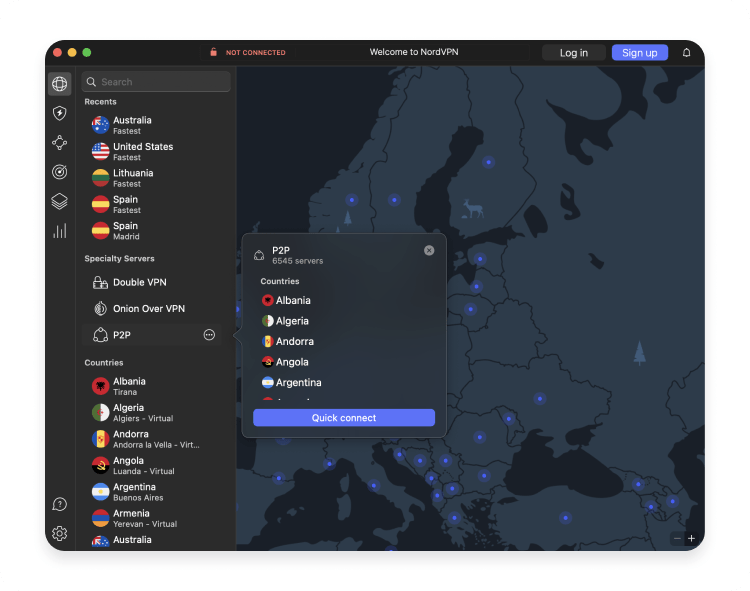Select Lithuania Fastest in Recents
The image size is (750, 591).
pyautogui.click(x=153, y=177)
